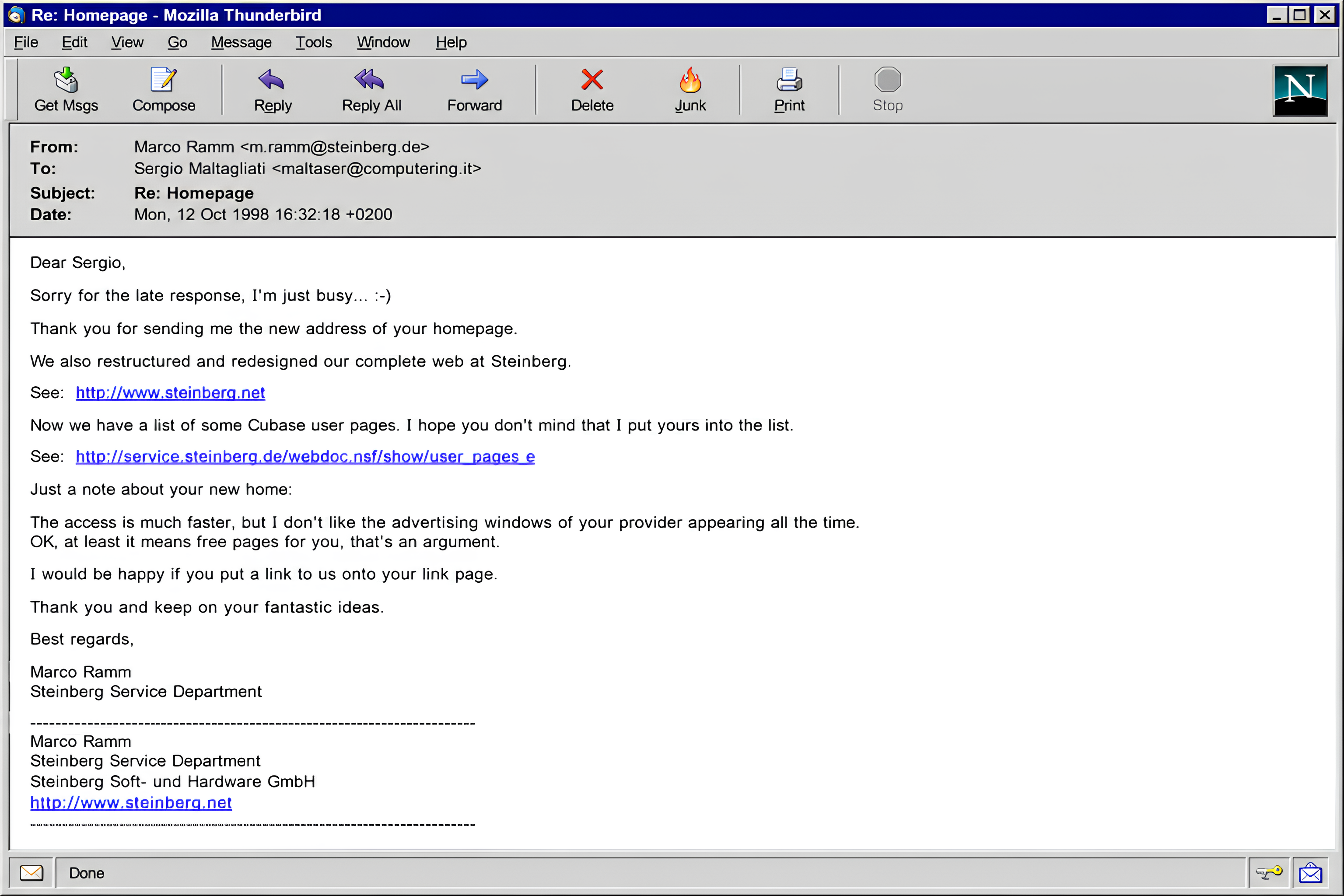The image size is (1344, 896).
Task: Open the View menu
Action: pos(127,42)
